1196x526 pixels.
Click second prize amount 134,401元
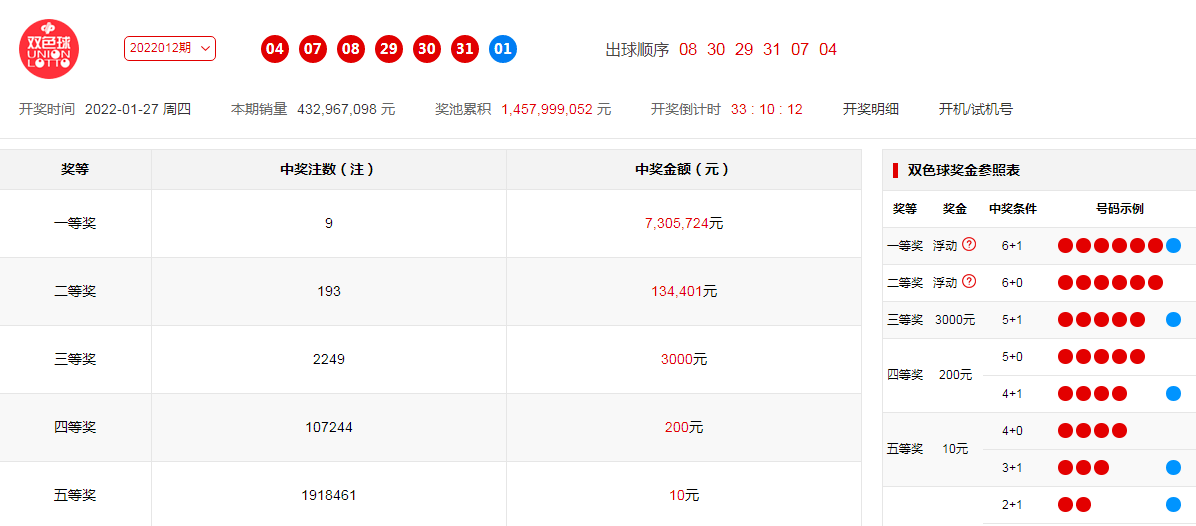tap(683, 291)
